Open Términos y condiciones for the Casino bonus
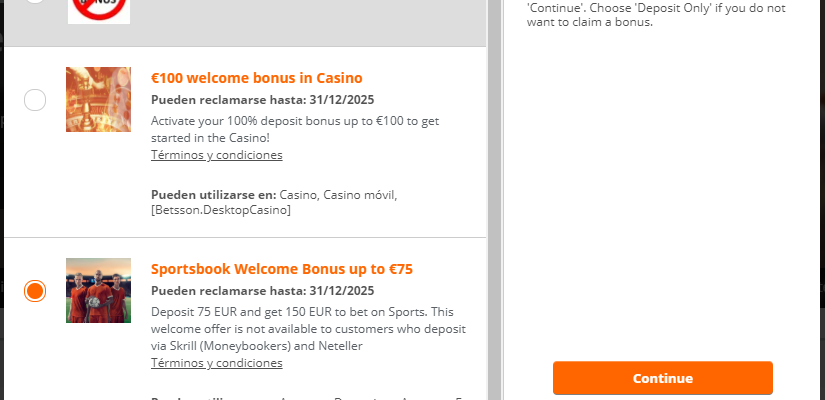This screenshot has height=400, width=825. point(216,155)
